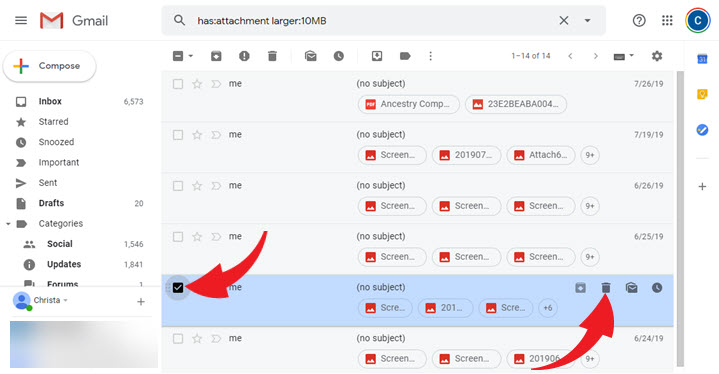Image resolution: width=719 pixels, height=374 pixels.
Task: Open Google Keep in side panel
Action: (702, 94)
